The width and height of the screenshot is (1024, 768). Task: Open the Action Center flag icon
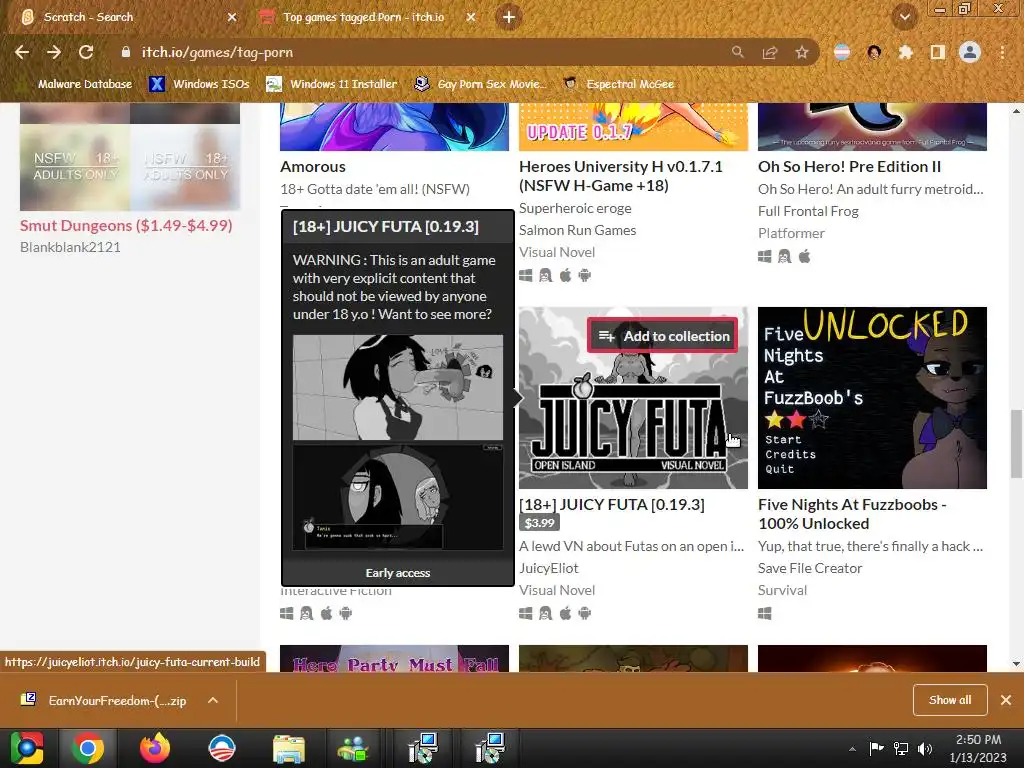click(876, 748)
